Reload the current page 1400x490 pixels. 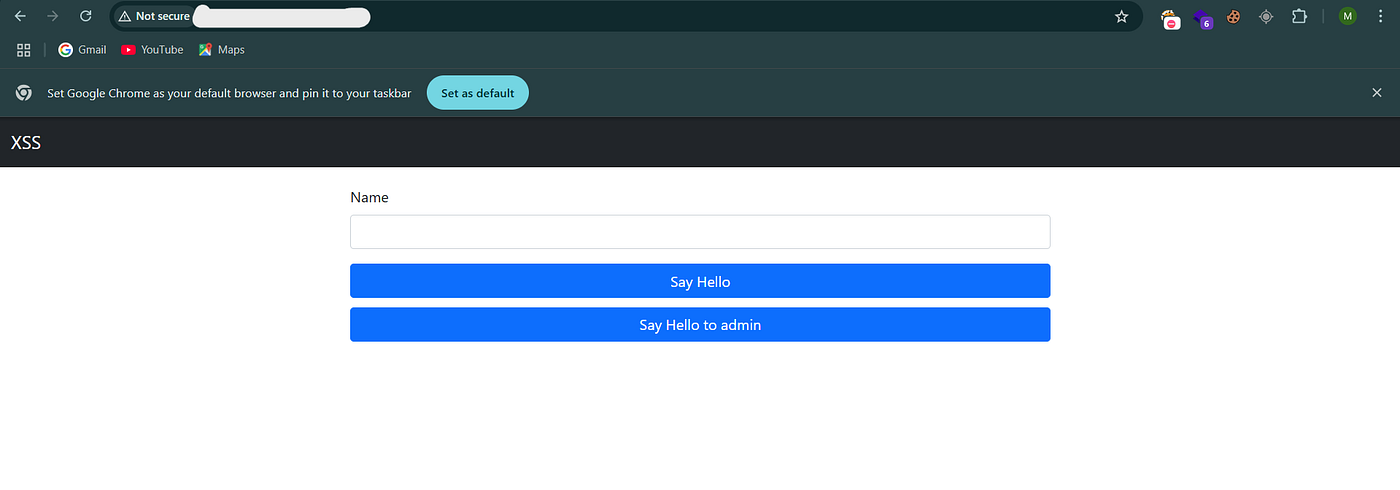pyautogui.click(x=86, y=16)
